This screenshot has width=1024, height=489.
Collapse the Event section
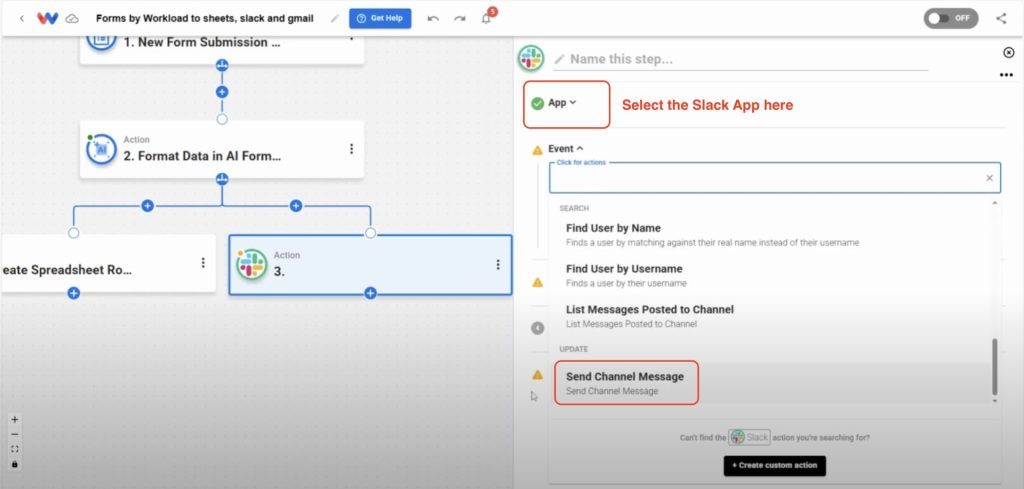tap(566, 149)
